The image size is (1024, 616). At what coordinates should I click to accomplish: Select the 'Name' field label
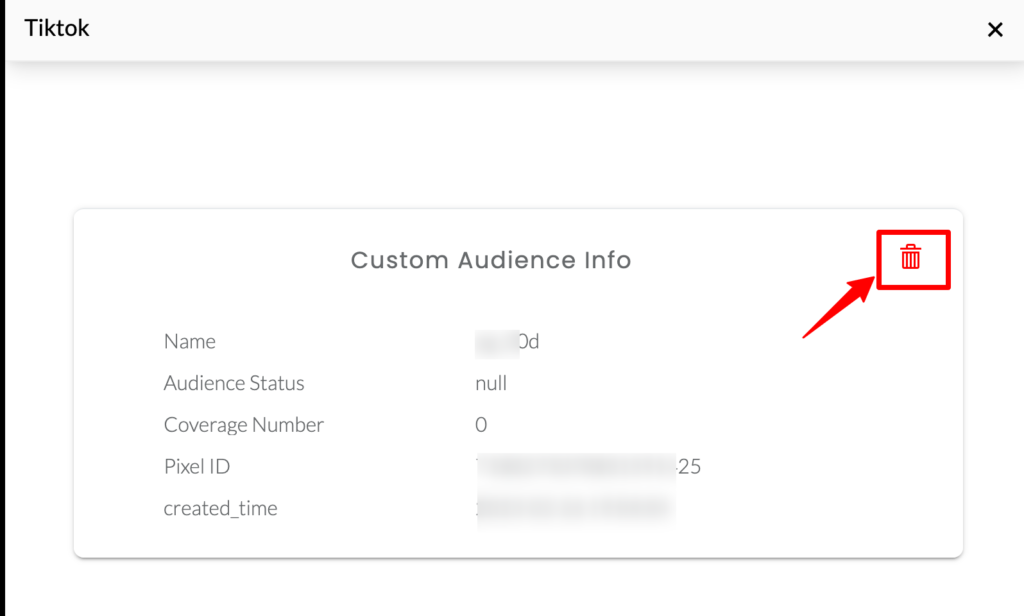(189, 341)
